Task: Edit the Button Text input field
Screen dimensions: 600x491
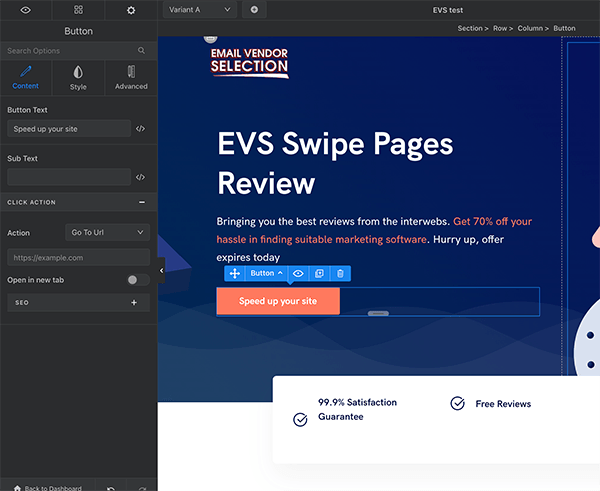Action: click(x=69, y=129)
